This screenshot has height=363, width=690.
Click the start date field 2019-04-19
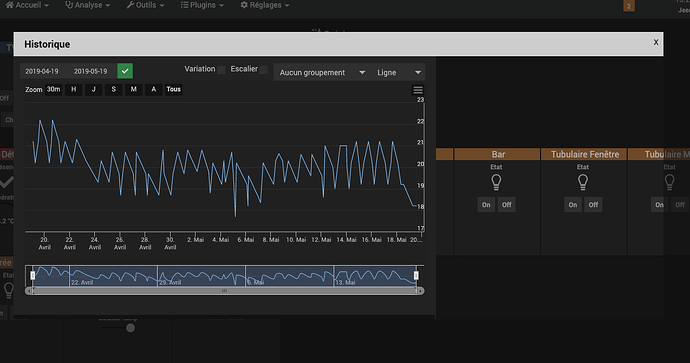[x=42, y=71]
